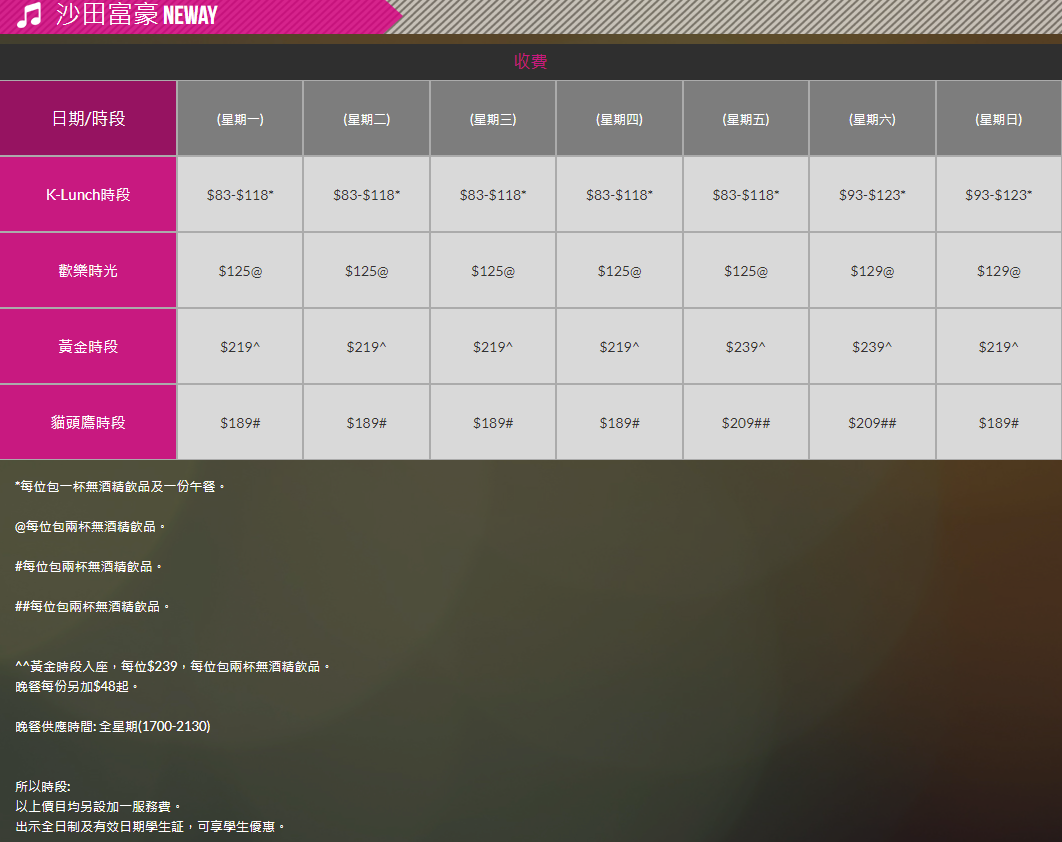
Task: Click the 貓頭鷹時段 row label
Action: point(88,423)
